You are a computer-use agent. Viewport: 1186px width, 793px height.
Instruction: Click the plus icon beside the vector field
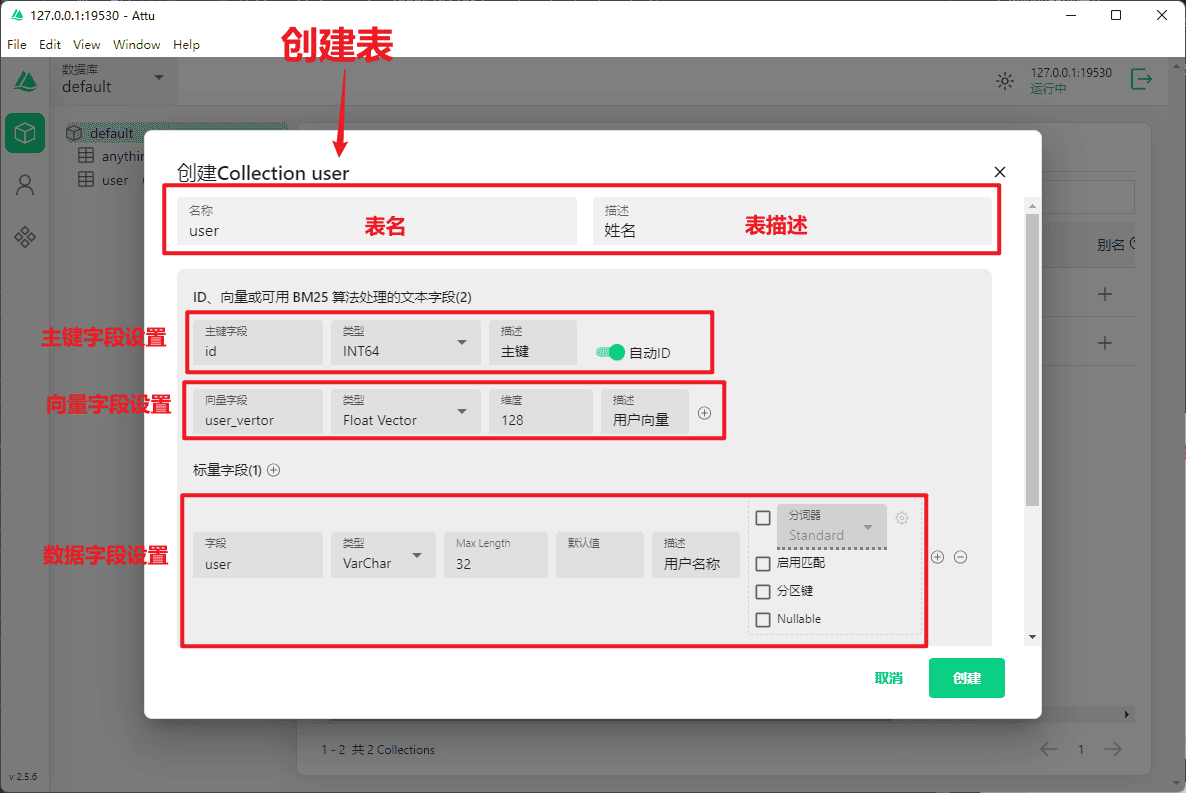[704, 413]
